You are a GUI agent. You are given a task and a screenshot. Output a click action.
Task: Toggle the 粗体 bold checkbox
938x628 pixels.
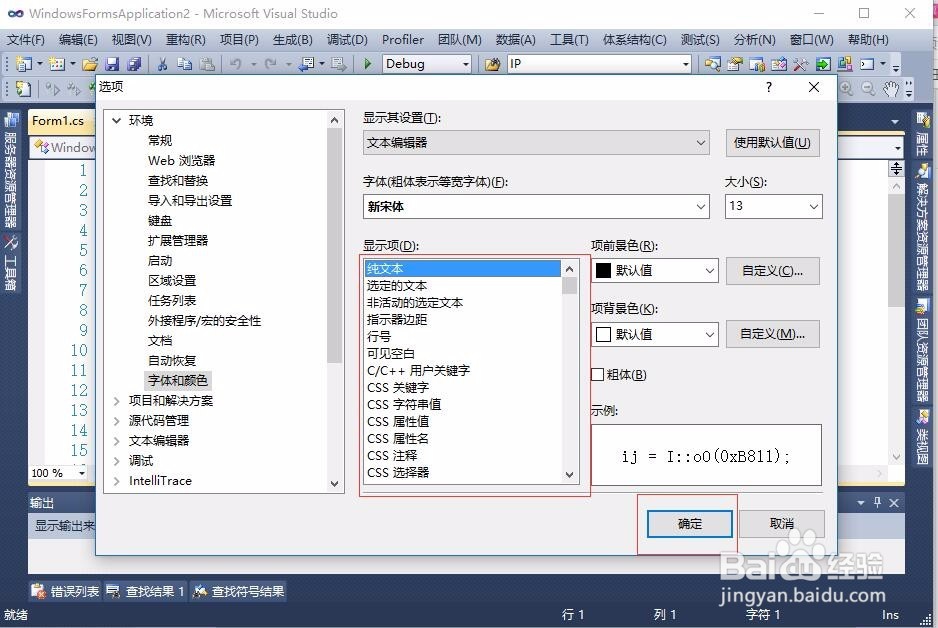click(x=598, y=375)
